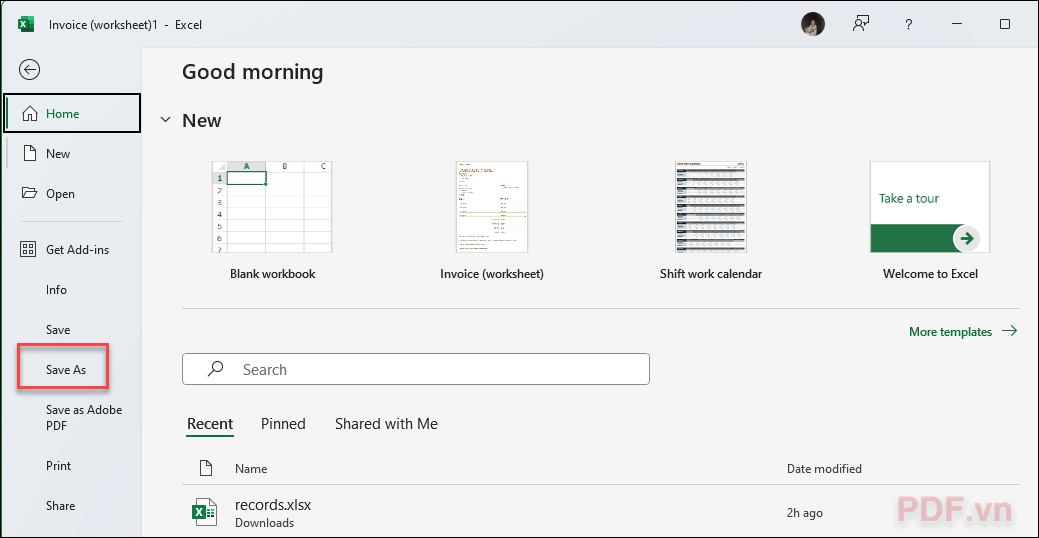This screenshot has height=538, width=1039.
Task: Open the Shift work calendar template
Action: point(711,221)
